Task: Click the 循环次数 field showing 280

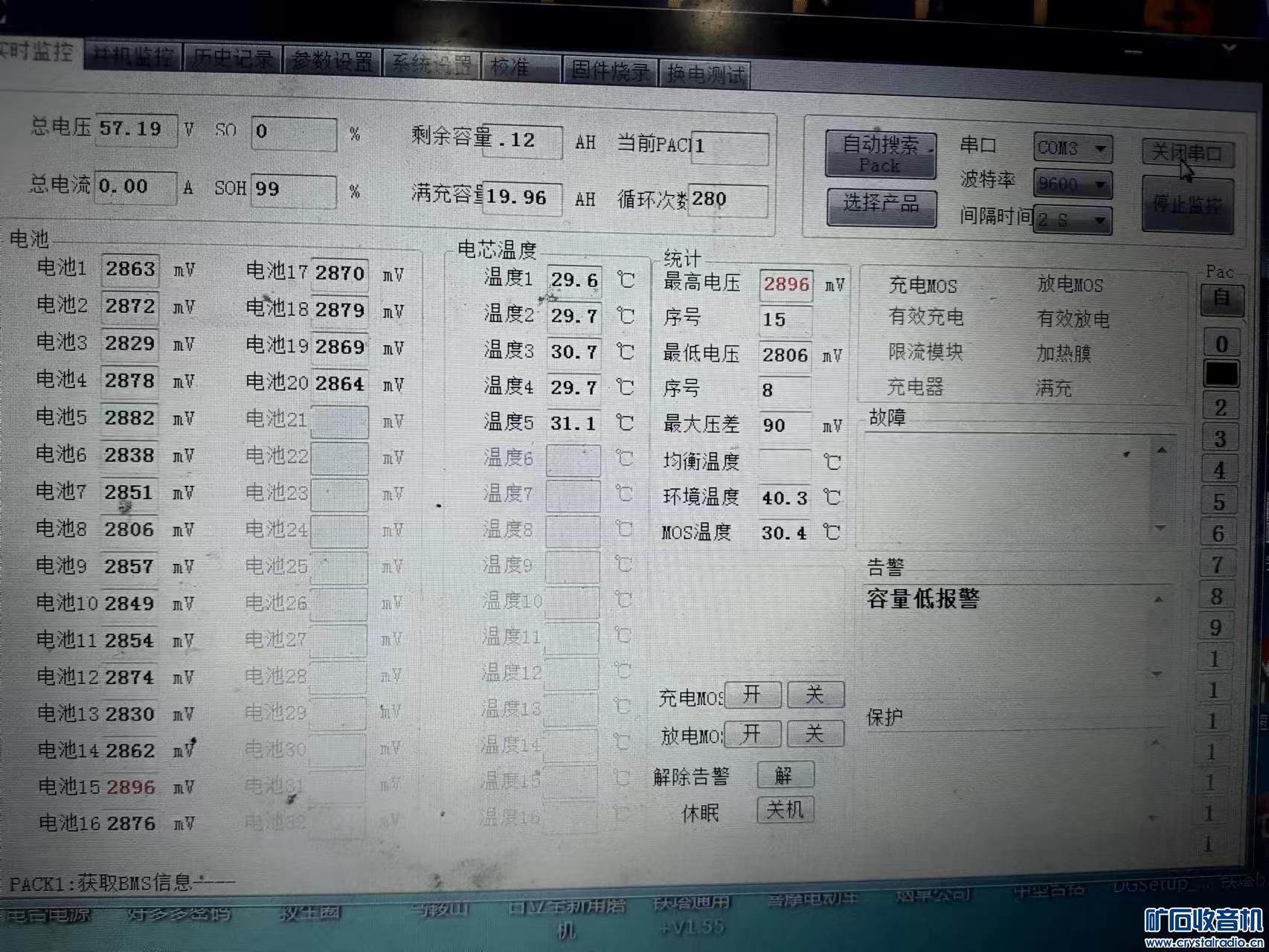Action: [x=728, y=200]
